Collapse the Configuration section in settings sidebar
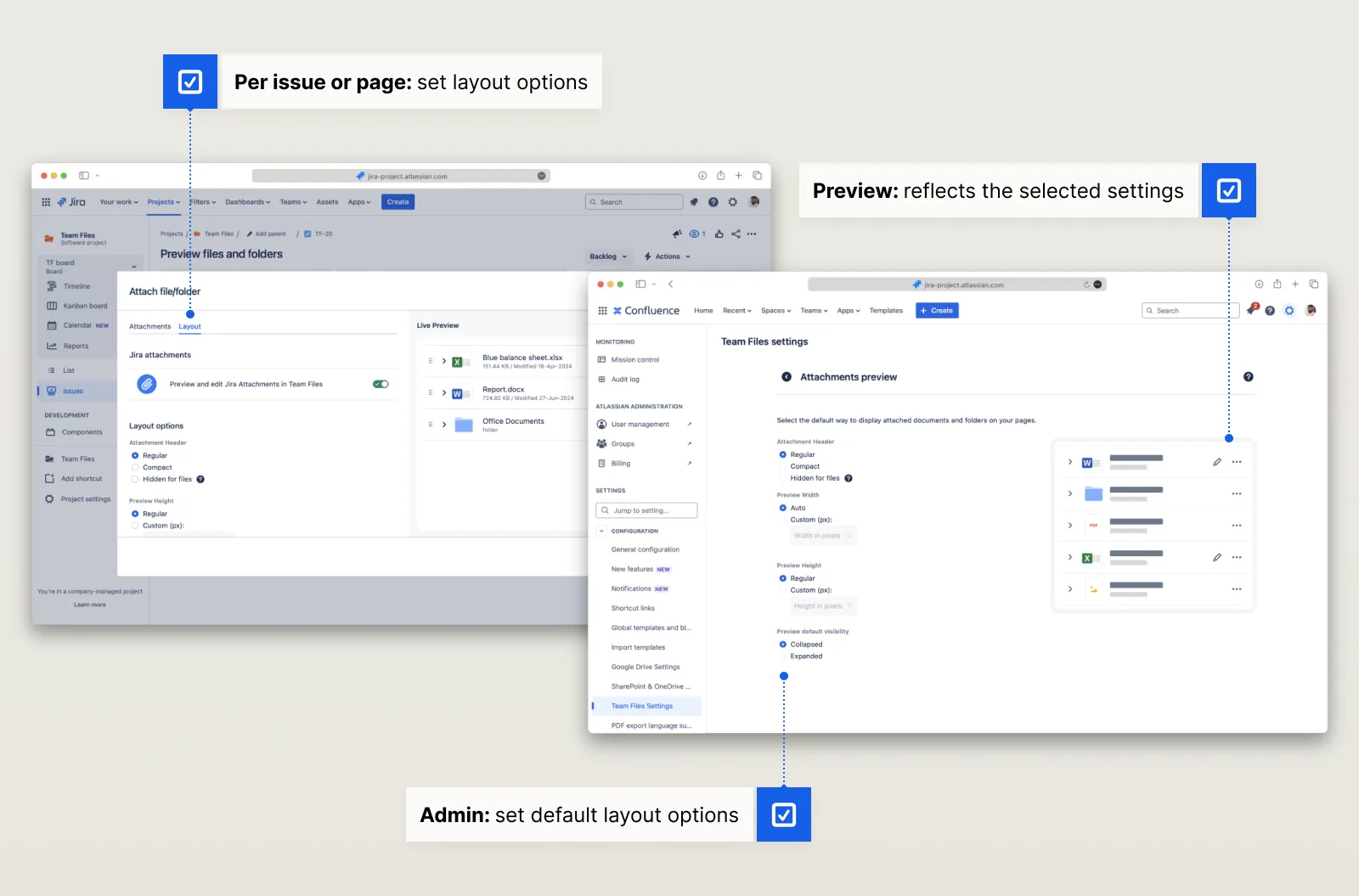1359x896 pixels. click(x=602, y=532)
